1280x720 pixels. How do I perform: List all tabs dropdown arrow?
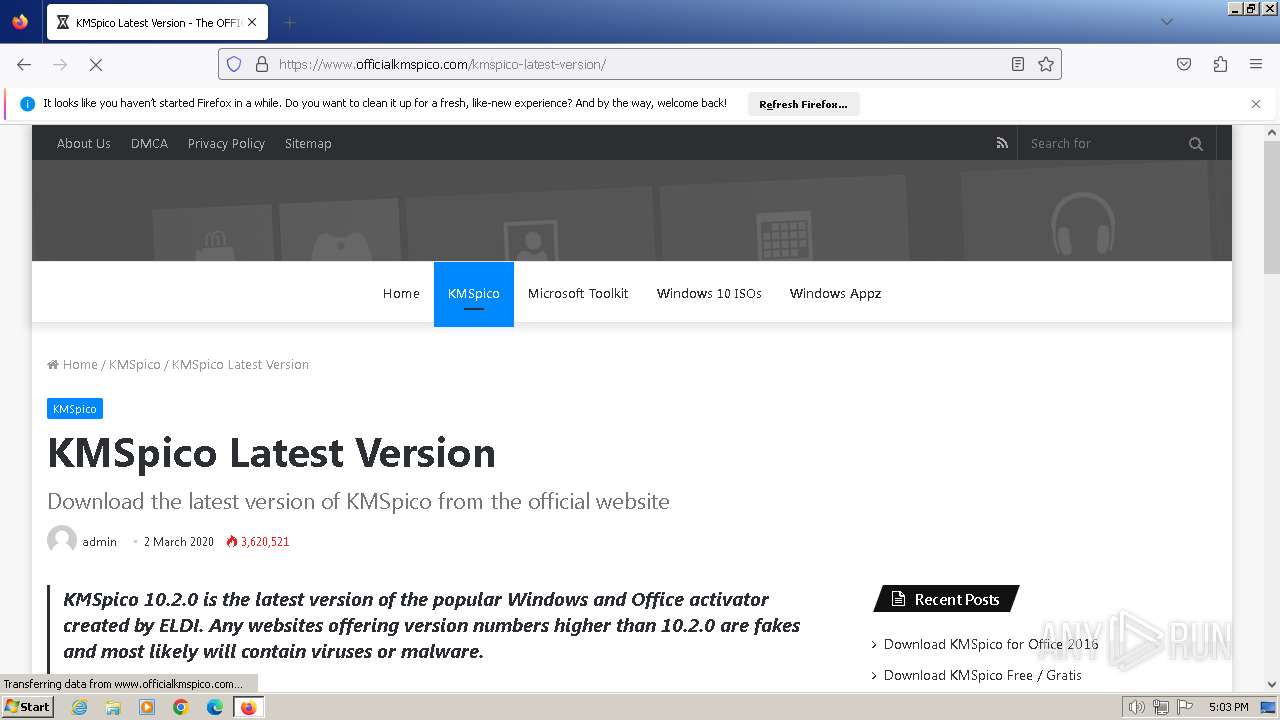[x=1166, y=22]
